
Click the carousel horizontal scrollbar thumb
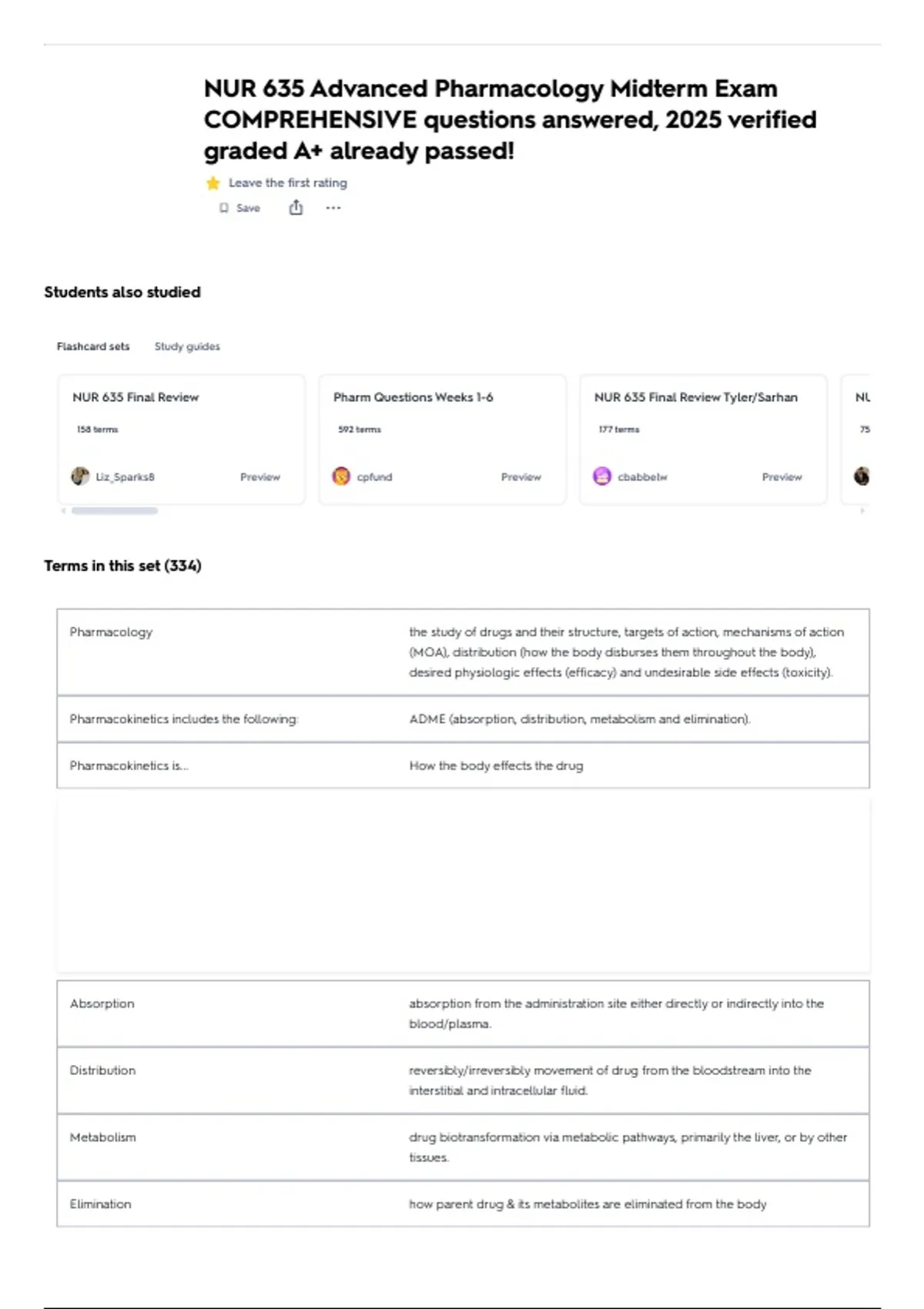115,511
